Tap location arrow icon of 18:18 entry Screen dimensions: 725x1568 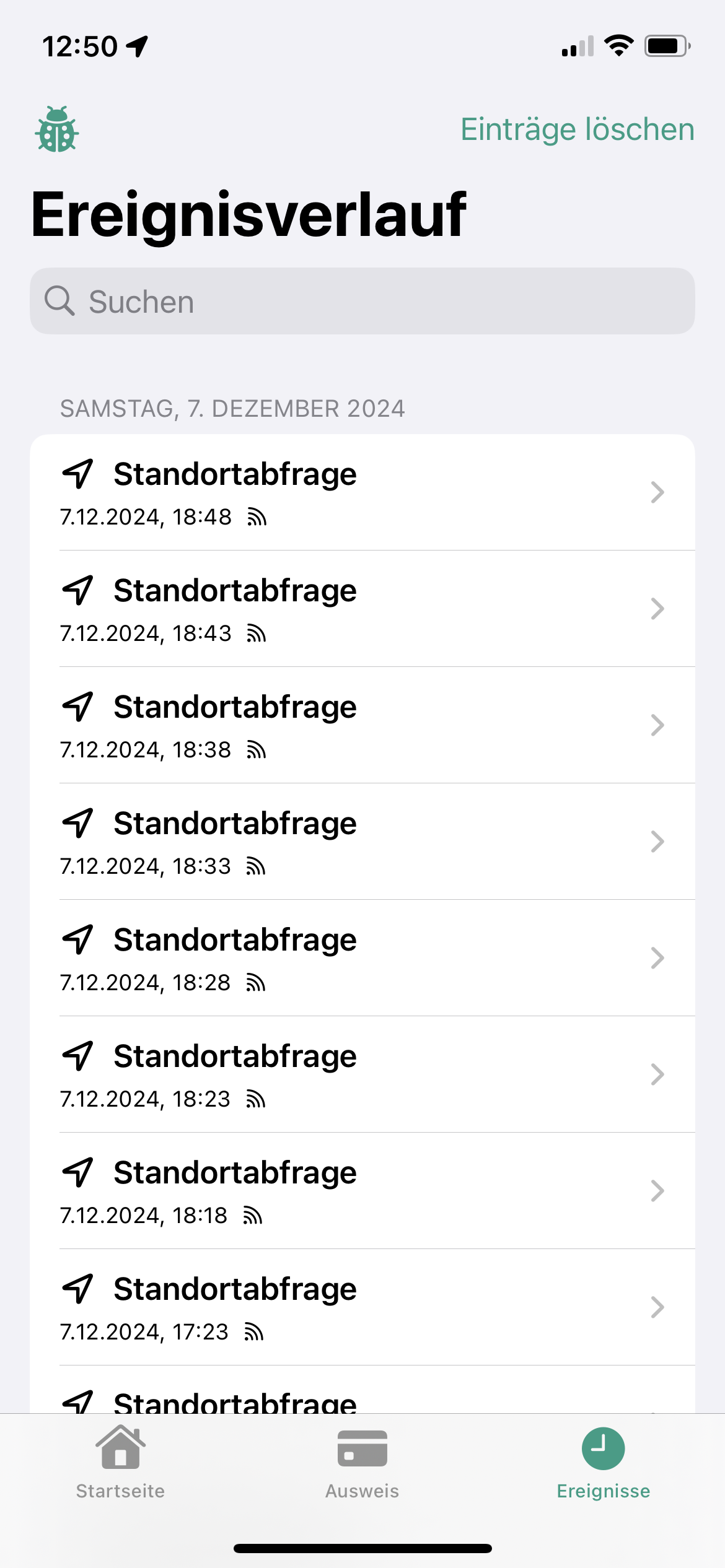coord(78,1172)
